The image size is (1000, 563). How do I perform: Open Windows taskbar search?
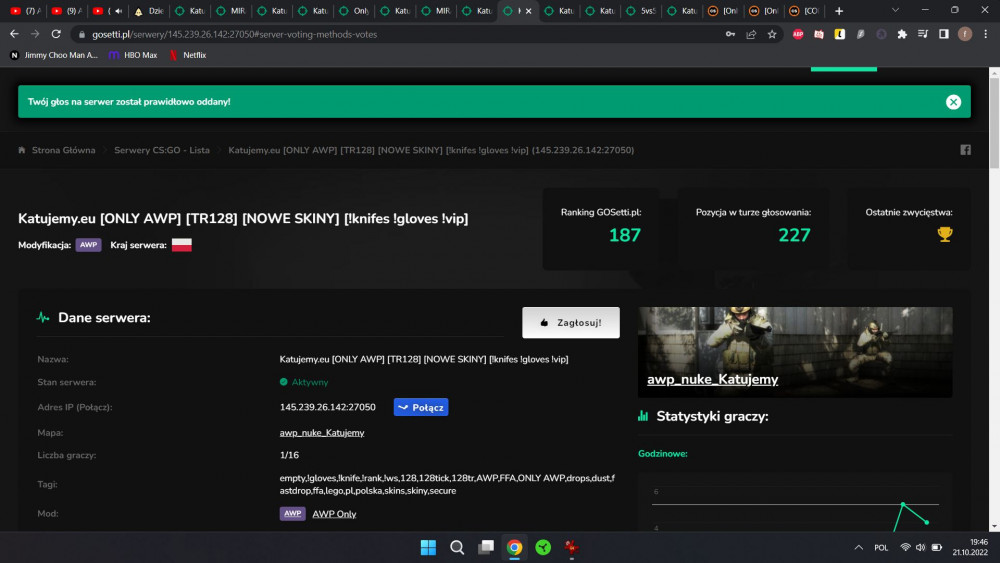pyautogui.click(x=457, y=547)
